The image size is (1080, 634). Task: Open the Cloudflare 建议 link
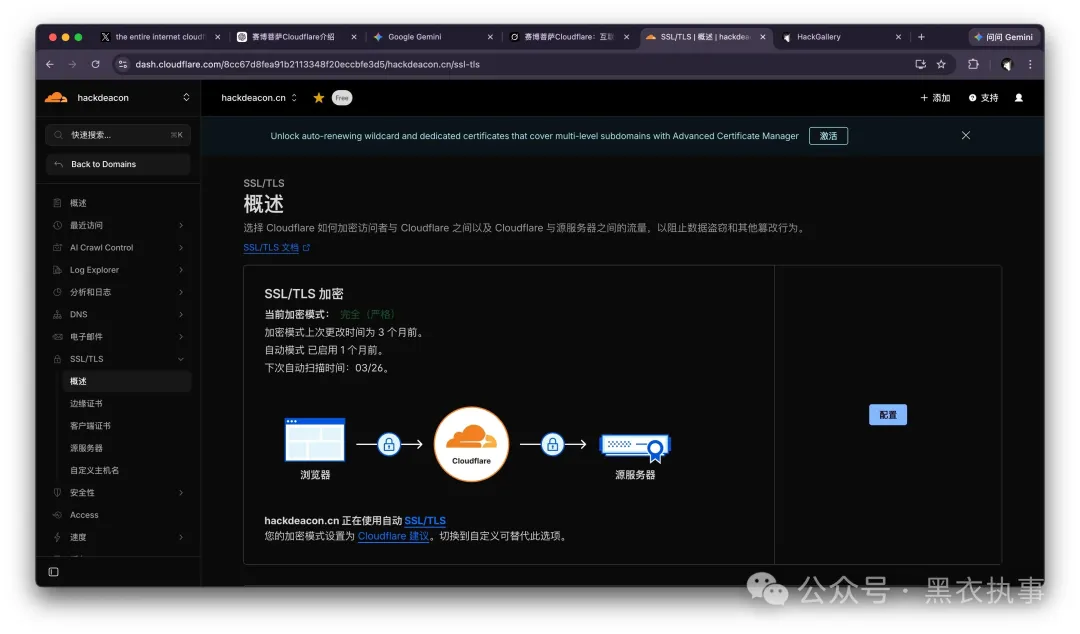(x=393, y=536)
